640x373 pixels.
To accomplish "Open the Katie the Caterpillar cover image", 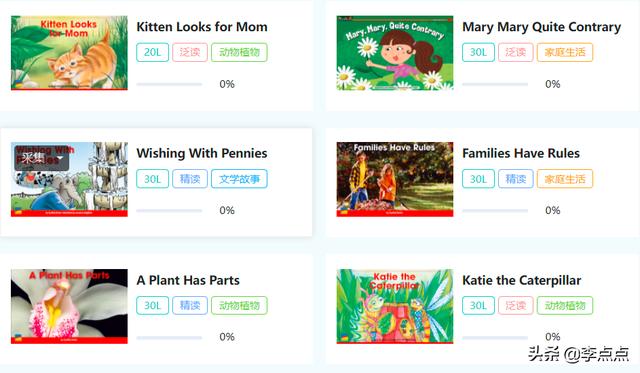I will coord(395,306).
